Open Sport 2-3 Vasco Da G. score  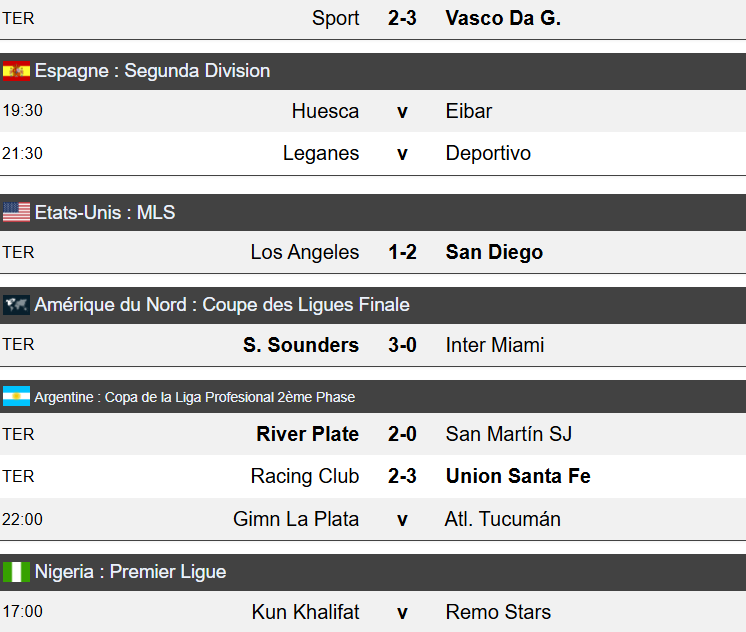point(402,18)
